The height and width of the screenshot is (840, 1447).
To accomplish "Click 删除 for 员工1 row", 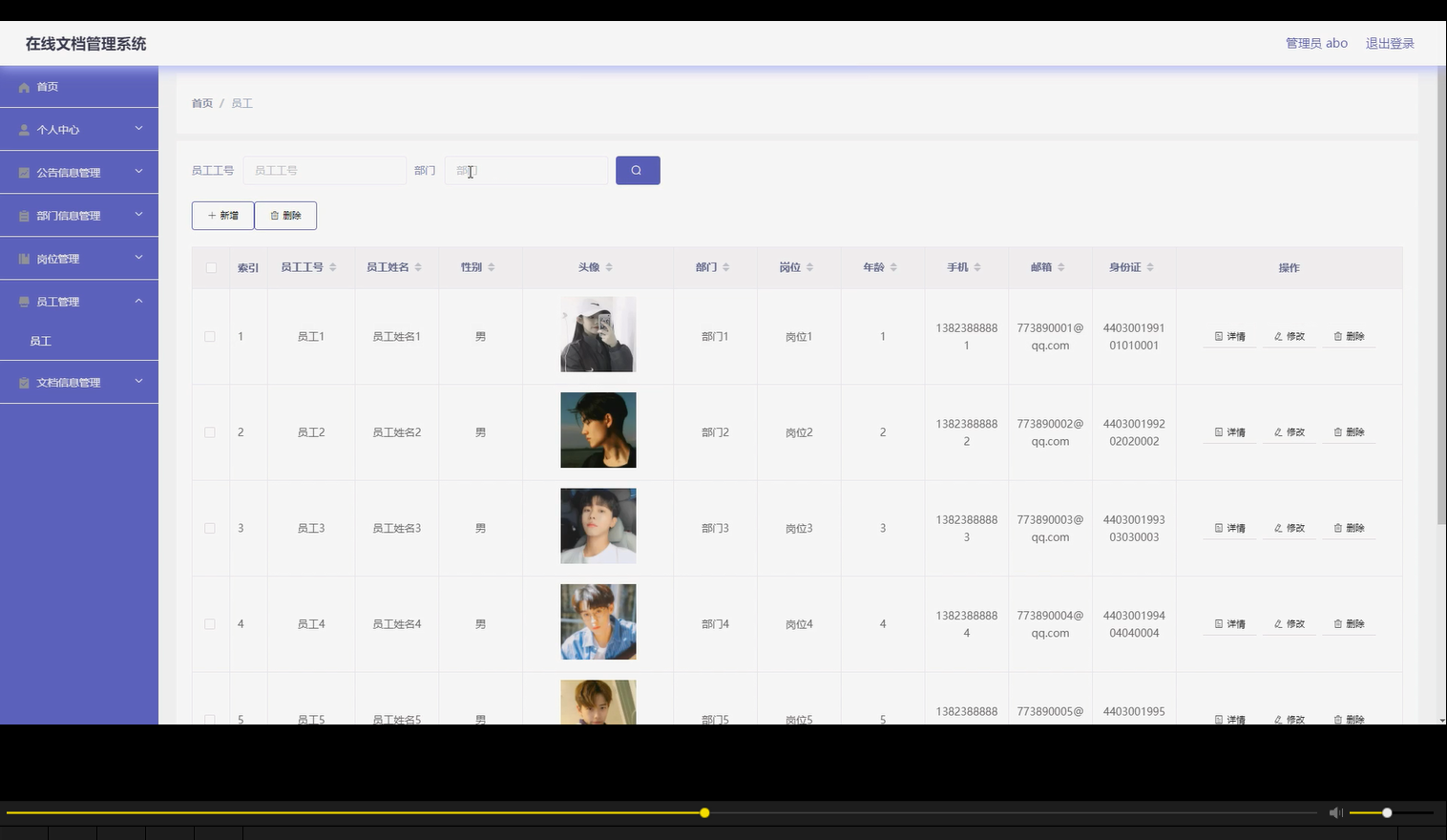I will 1349,336.
